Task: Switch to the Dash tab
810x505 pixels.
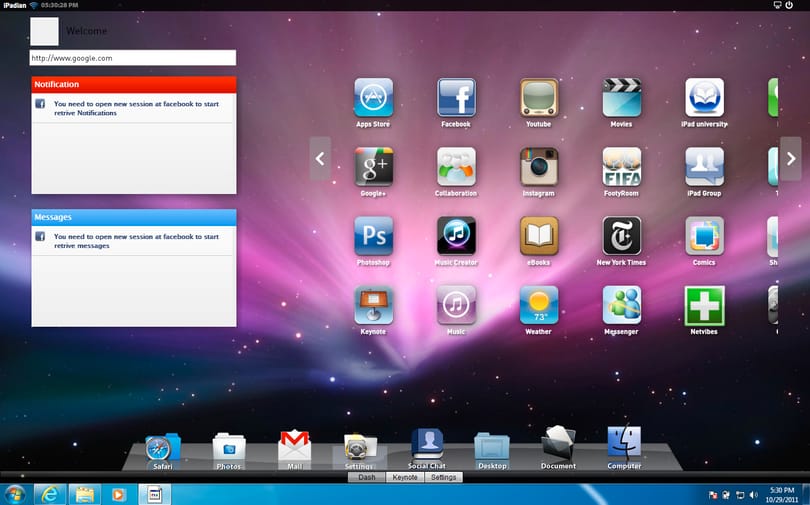Action: [x=367, y=477]
